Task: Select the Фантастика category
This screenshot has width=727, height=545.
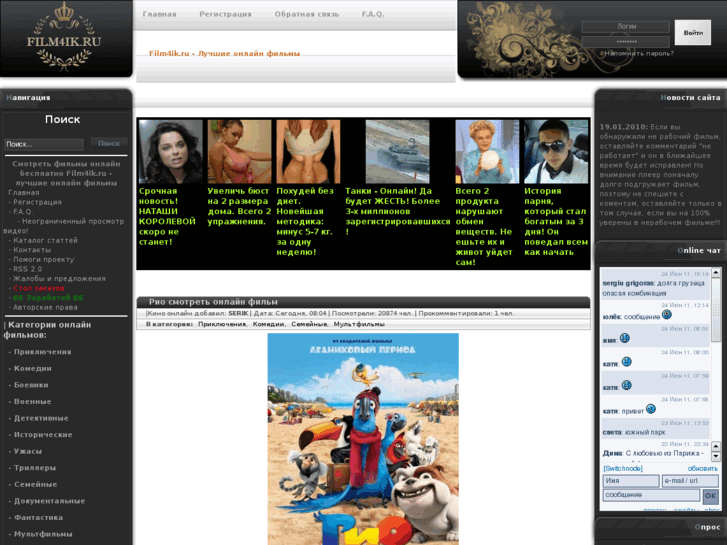Action: (x=38, y=518)
